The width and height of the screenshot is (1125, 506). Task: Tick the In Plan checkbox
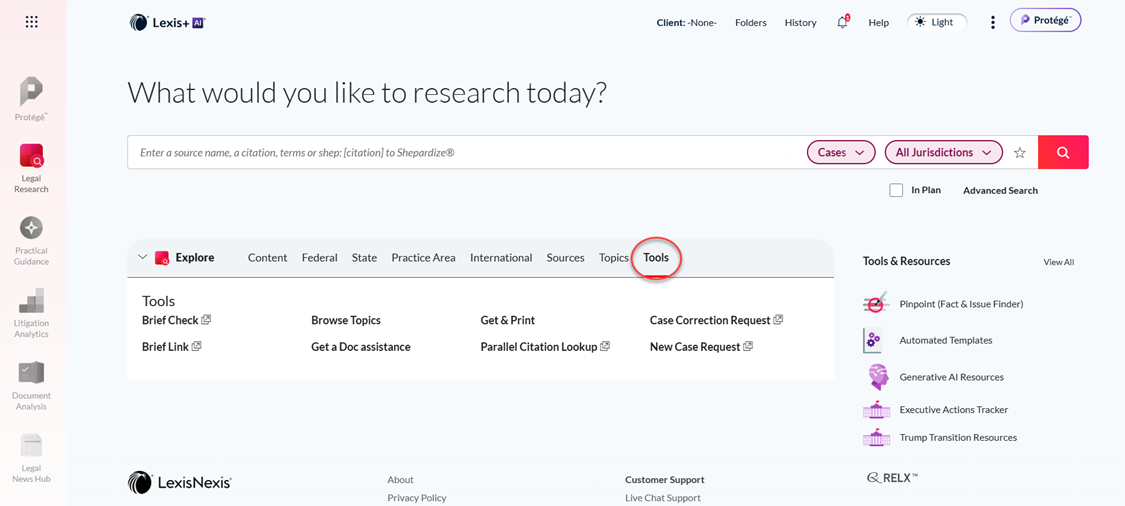click(896, 190)
